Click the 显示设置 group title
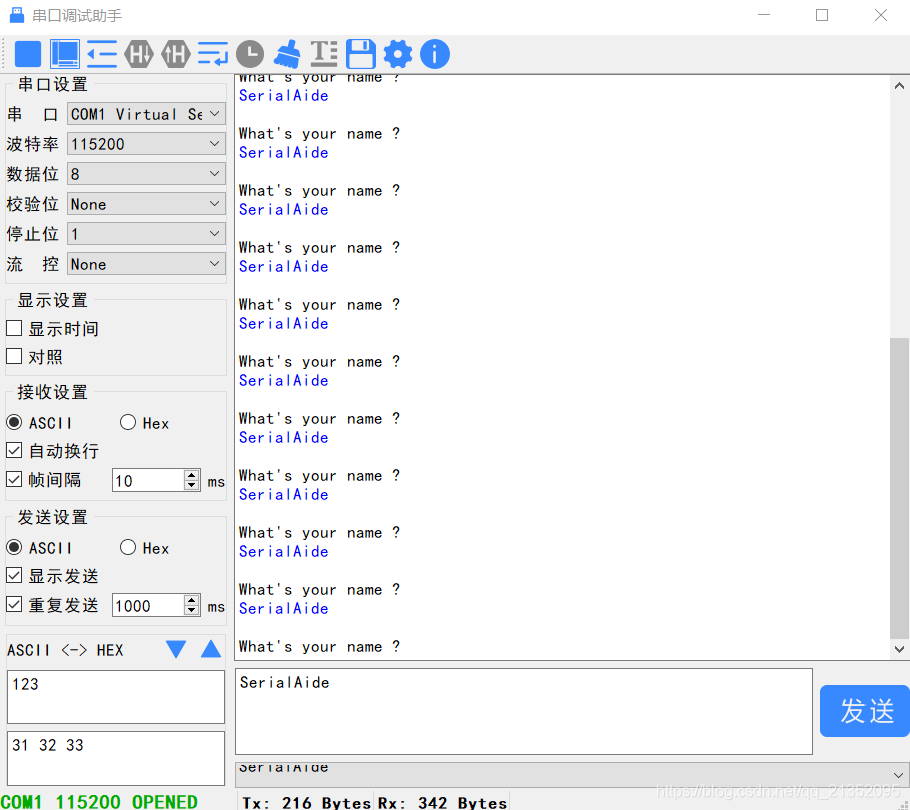 pos(52,300)
